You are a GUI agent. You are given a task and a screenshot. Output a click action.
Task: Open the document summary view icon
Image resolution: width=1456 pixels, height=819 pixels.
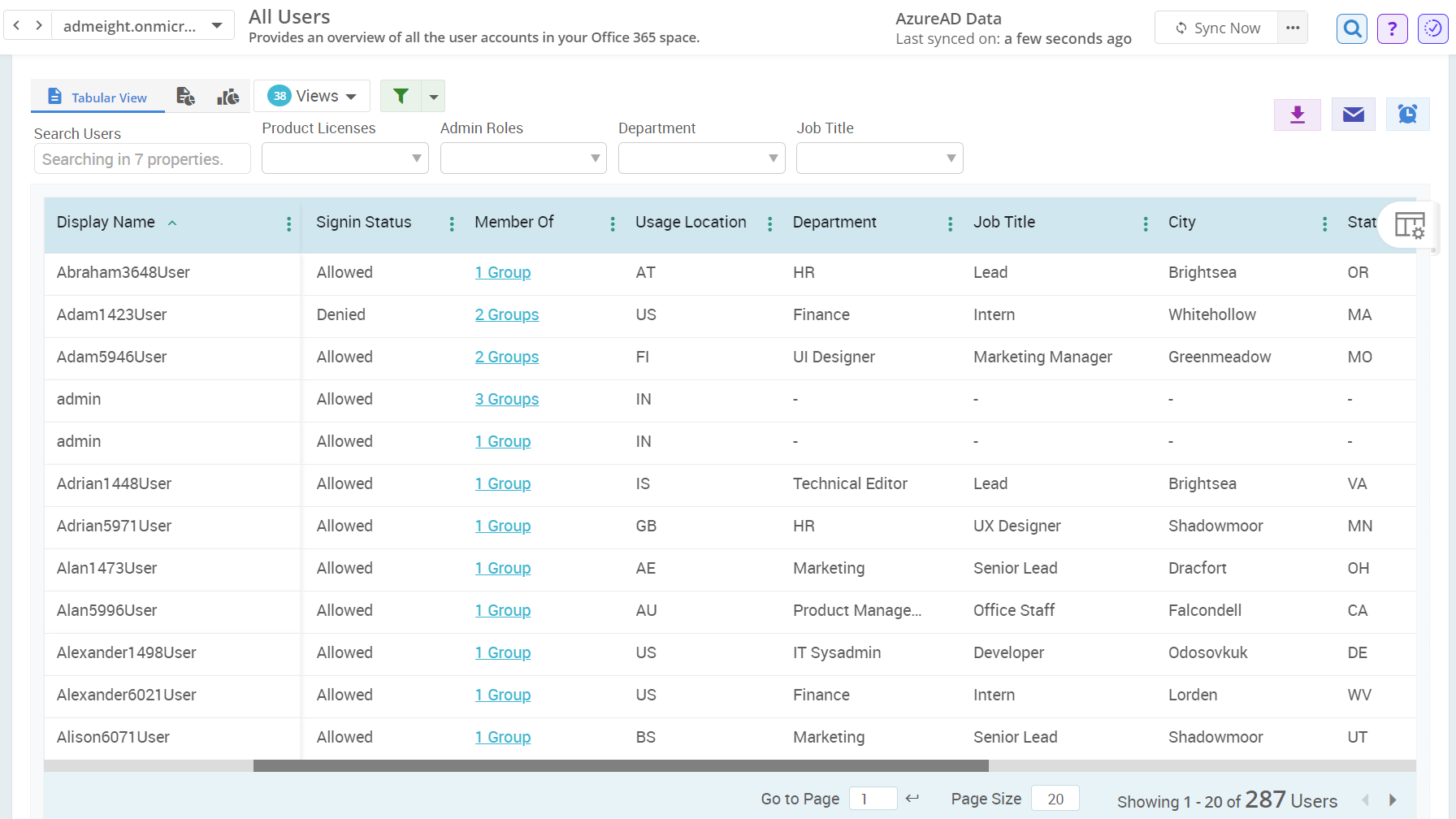point(185,96)
